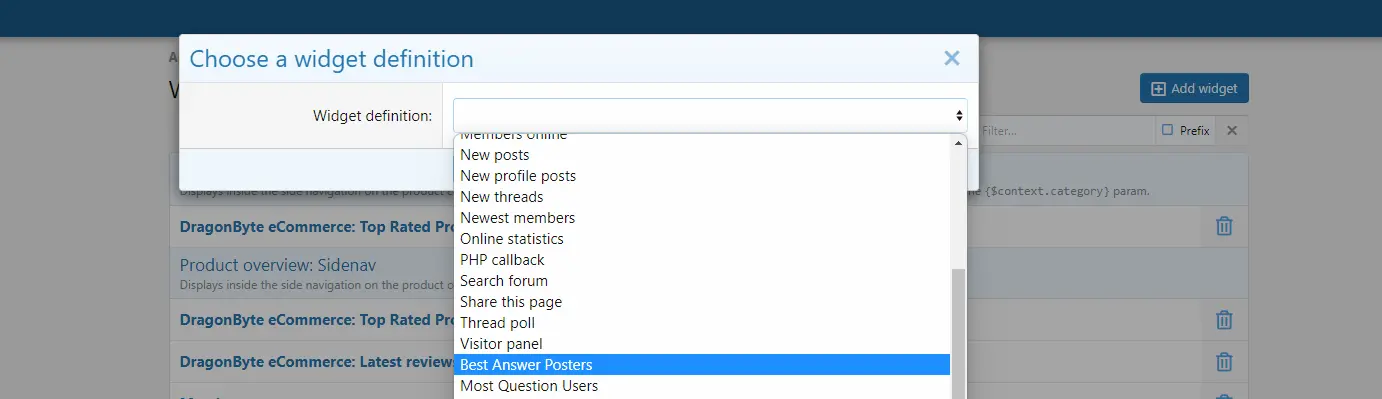Open the Widget definition dropdown

[x=710, y=115]
